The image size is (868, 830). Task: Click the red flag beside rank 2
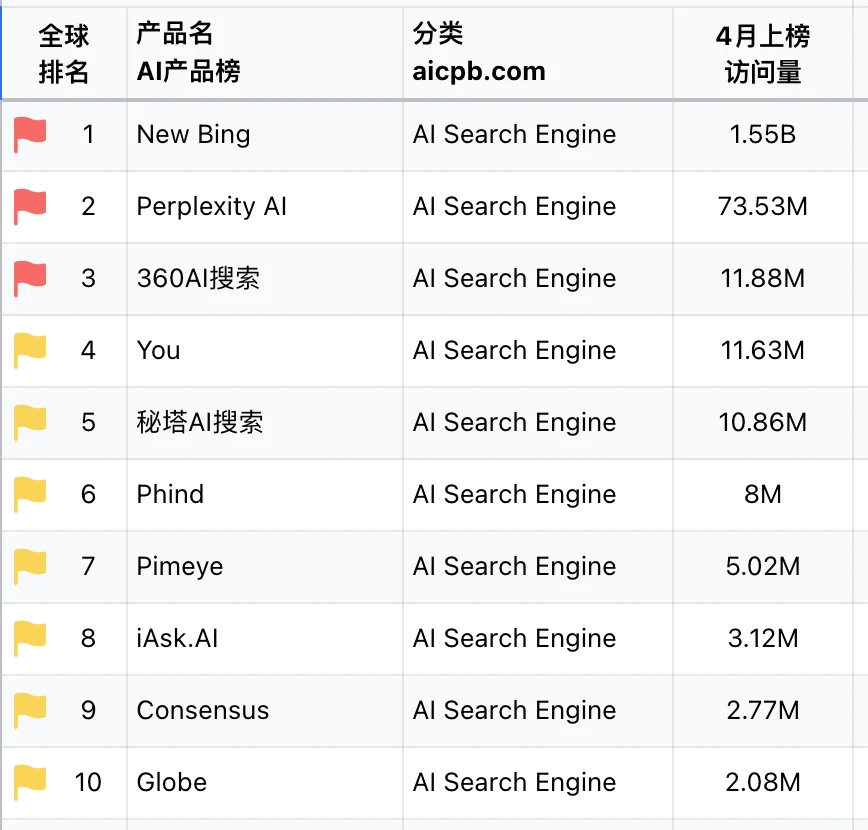[30, 207]
